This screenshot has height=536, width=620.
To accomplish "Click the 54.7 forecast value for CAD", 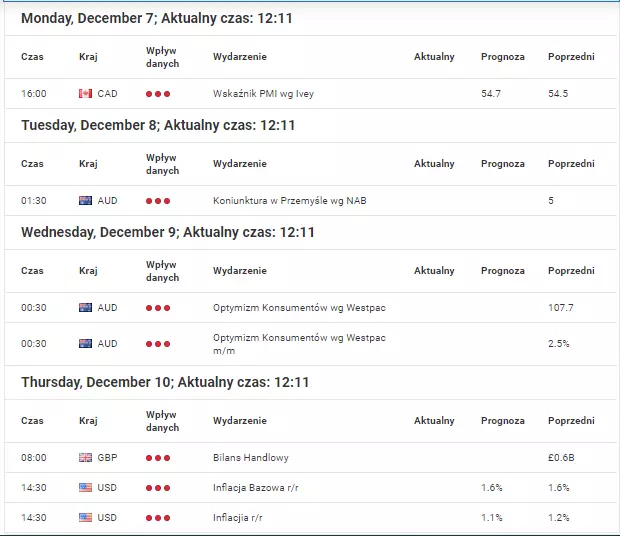I will point(491,94).
